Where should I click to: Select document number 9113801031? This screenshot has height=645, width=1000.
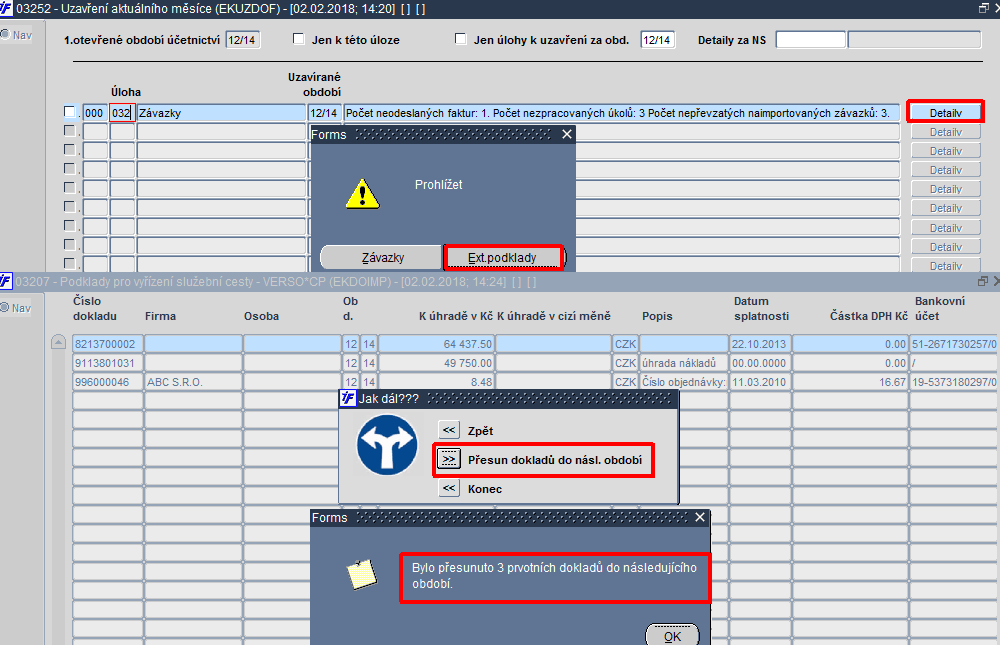107,363
